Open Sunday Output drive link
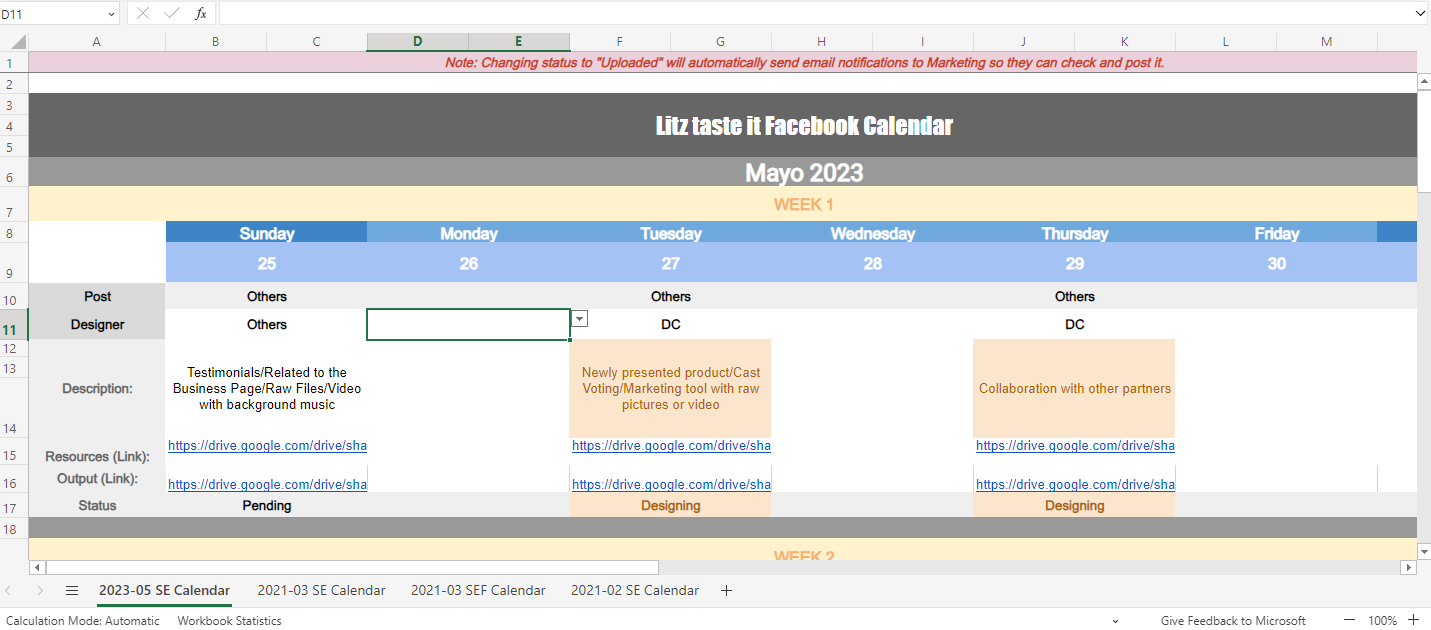 tap(267, 484)
